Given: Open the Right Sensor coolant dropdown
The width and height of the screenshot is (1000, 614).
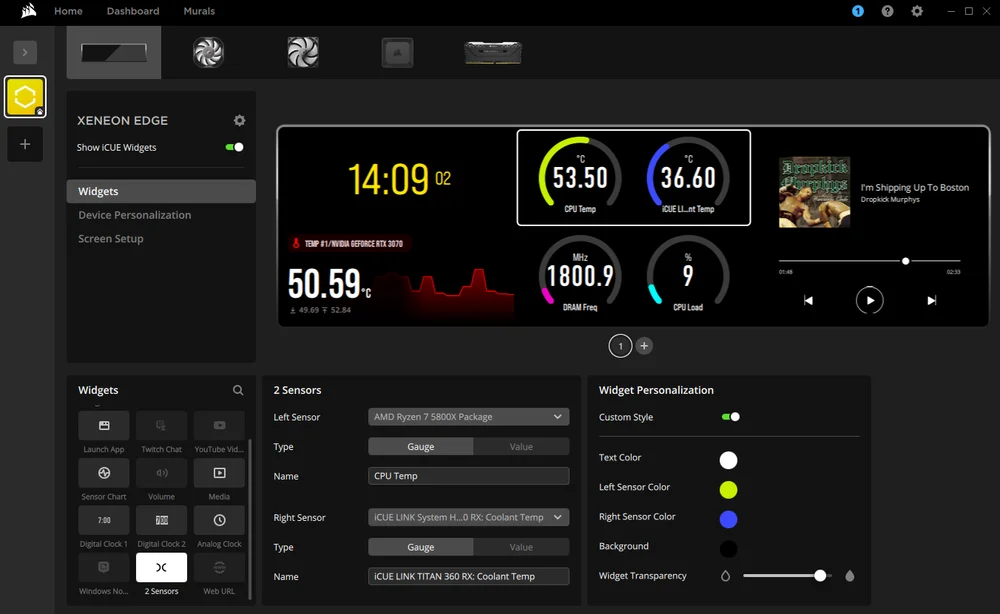Looking at the screenshot, I should coord(468,517).
